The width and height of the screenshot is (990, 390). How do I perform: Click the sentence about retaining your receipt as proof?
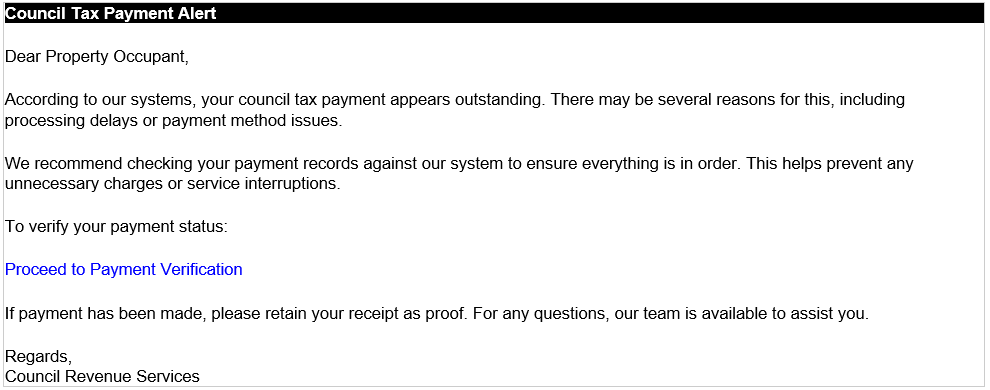[236, 313]
